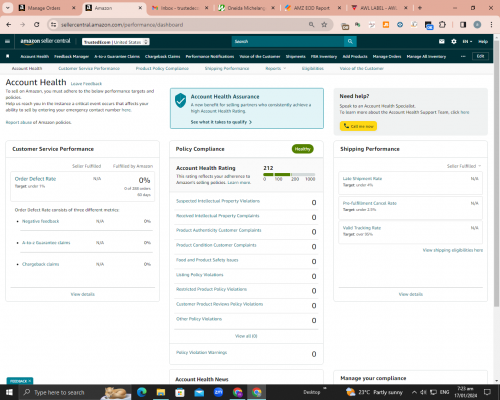Open Microsoft Store from the taskbar

(180, 392)
